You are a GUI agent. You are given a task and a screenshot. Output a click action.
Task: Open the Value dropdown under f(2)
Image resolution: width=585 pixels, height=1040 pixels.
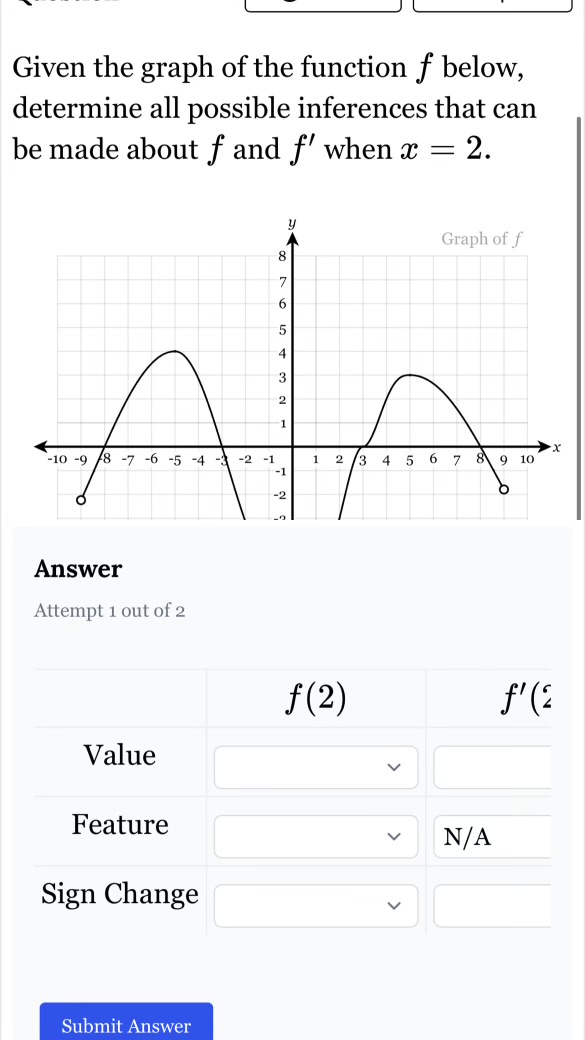[x=315, y=766]
